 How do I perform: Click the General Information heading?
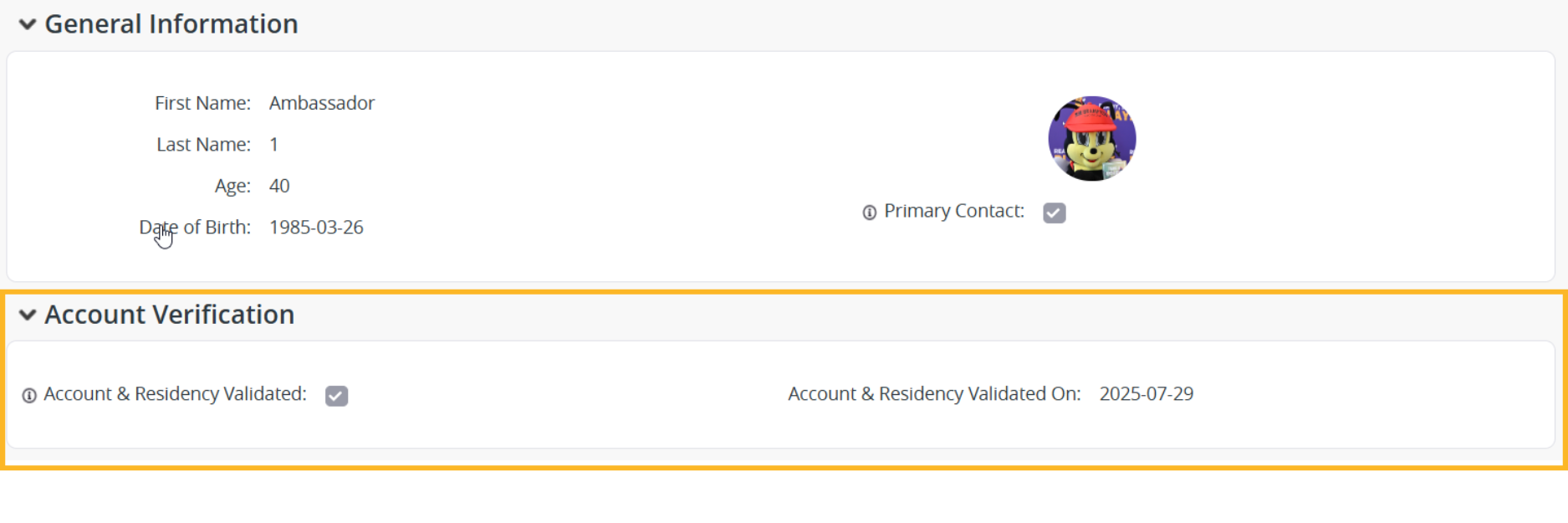(x=171, y=24)
